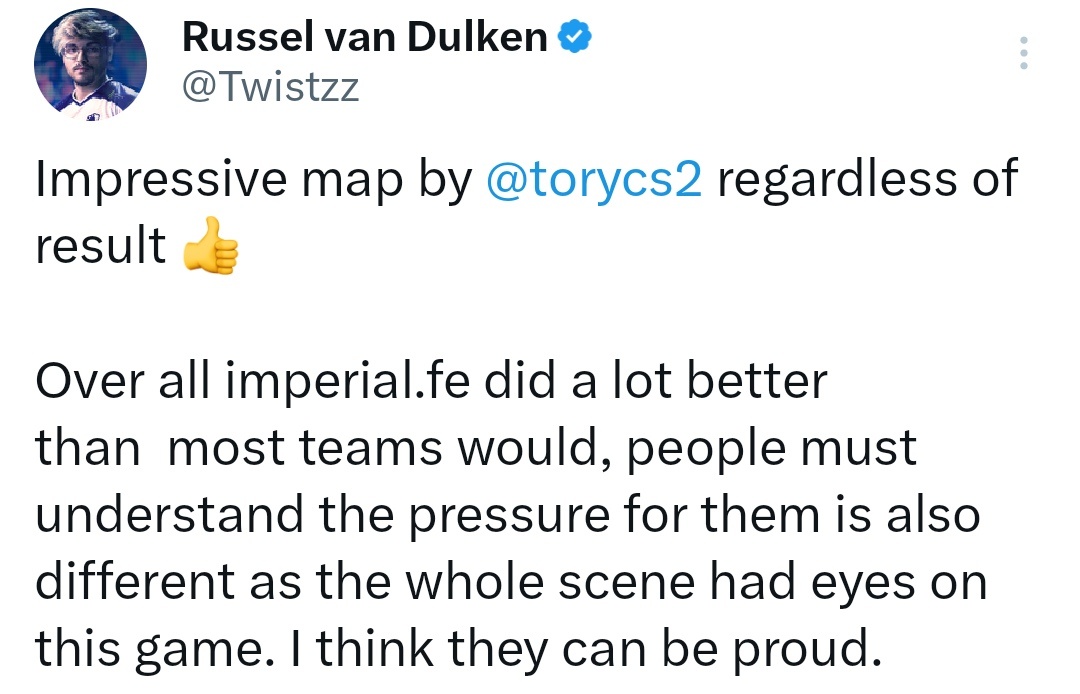Click the "imperial.fe" text in the tweet
Image resolution: width=1080 pixels, height=694 pixels.
[348, 381]
